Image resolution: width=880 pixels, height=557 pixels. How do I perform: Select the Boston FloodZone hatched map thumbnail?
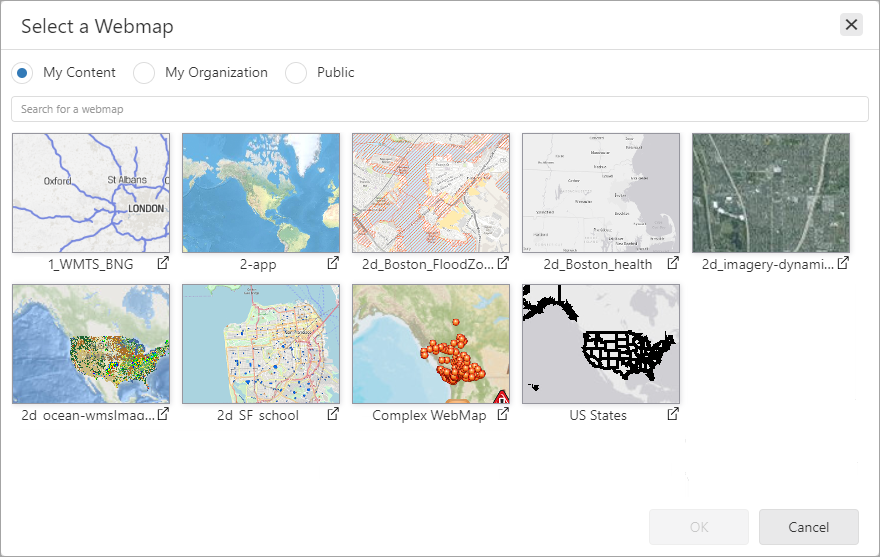tap(431, 193)
